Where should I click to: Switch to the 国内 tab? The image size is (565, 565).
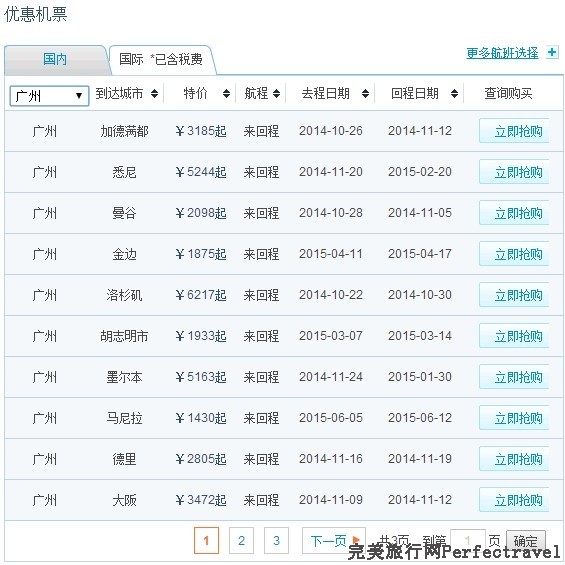pos(56,60)
